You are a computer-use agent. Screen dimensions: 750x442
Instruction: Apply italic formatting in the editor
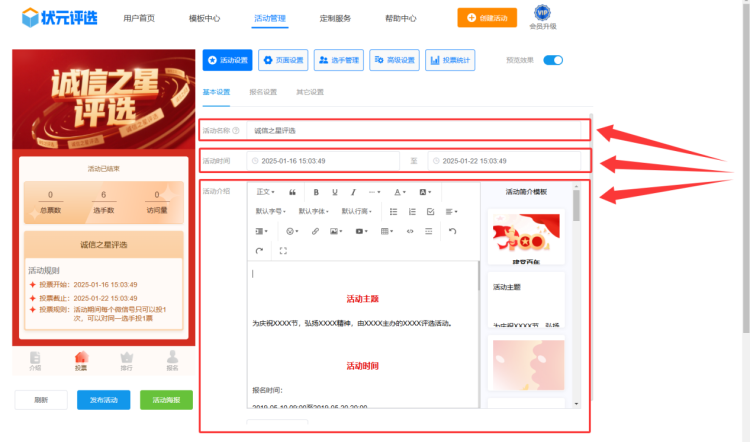click(x=353, y=192)
